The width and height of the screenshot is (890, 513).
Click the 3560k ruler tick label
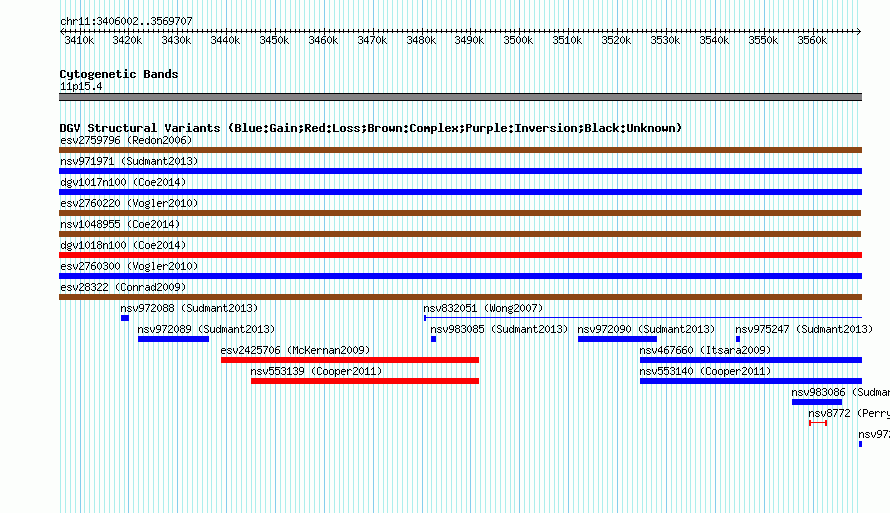click(x=812, y=40)
